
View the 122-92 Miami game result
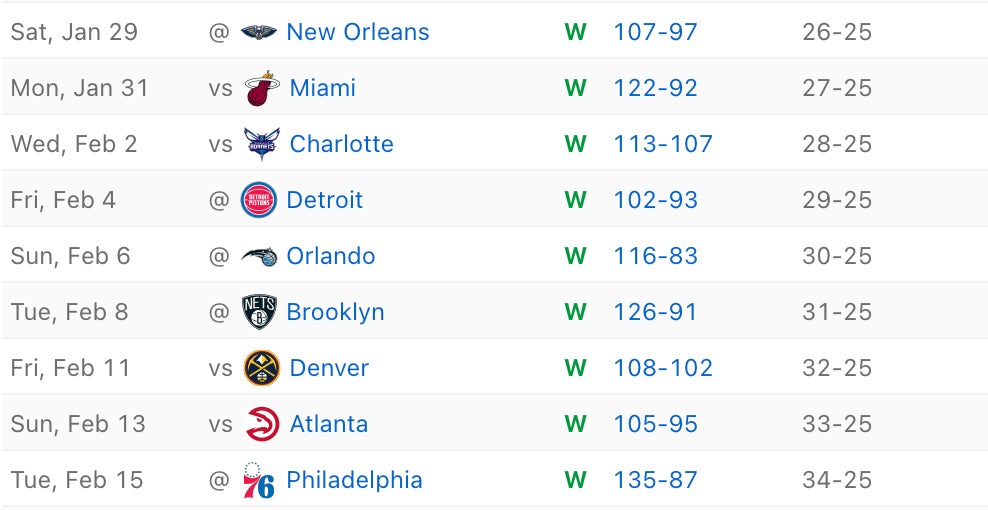[655, 88]
